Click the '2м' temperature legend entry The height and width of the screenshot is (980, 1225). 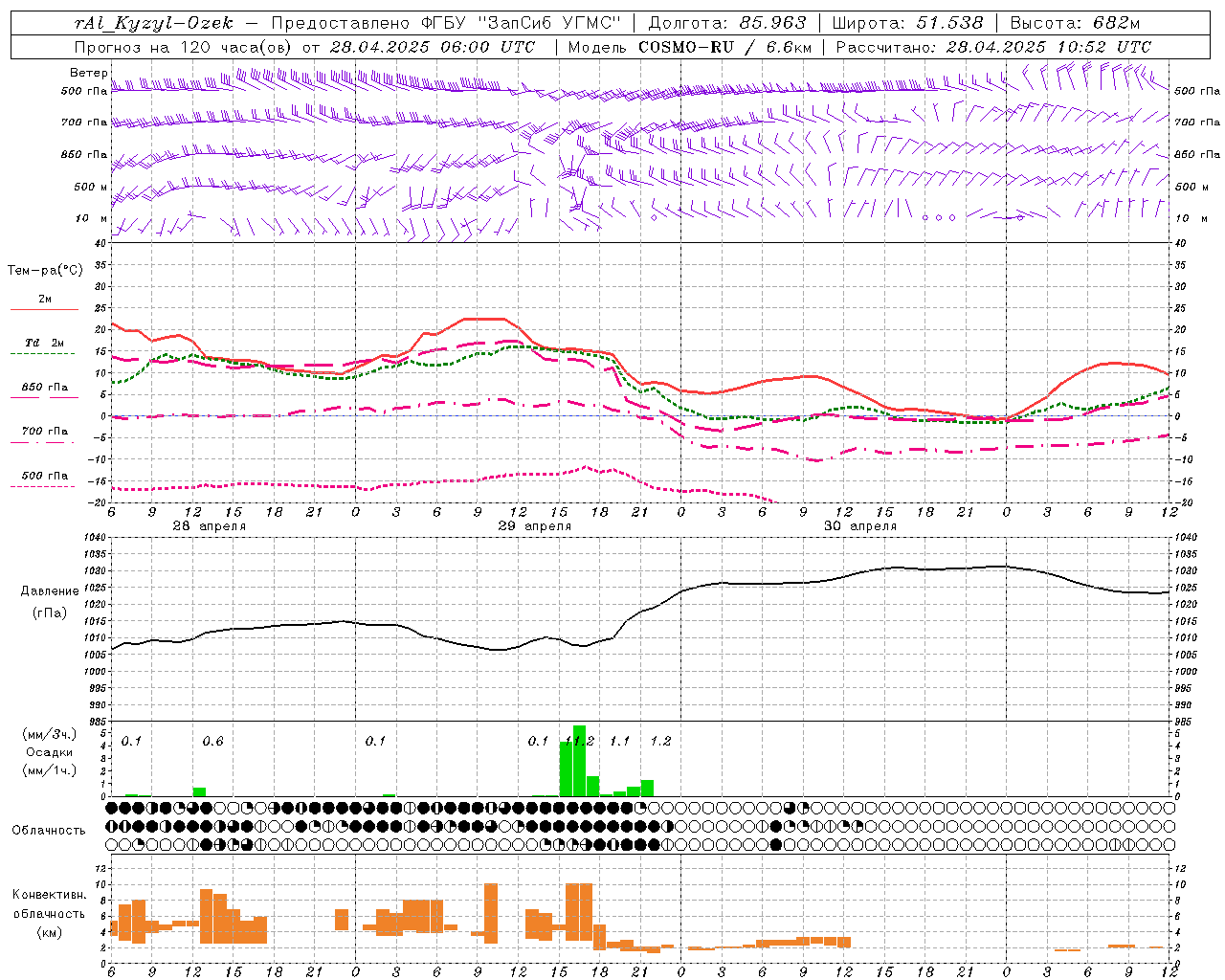45,300
